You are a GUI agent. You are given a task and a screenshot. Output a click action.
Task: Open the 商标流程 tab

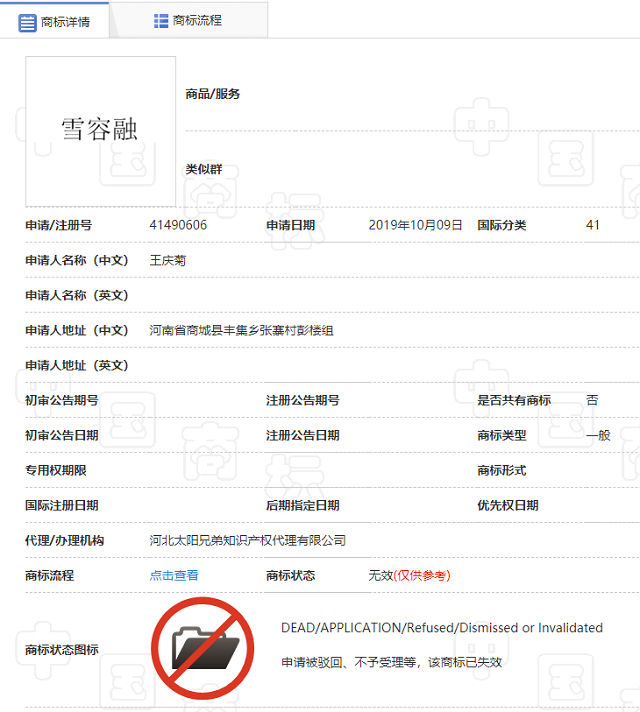[187, 20]
